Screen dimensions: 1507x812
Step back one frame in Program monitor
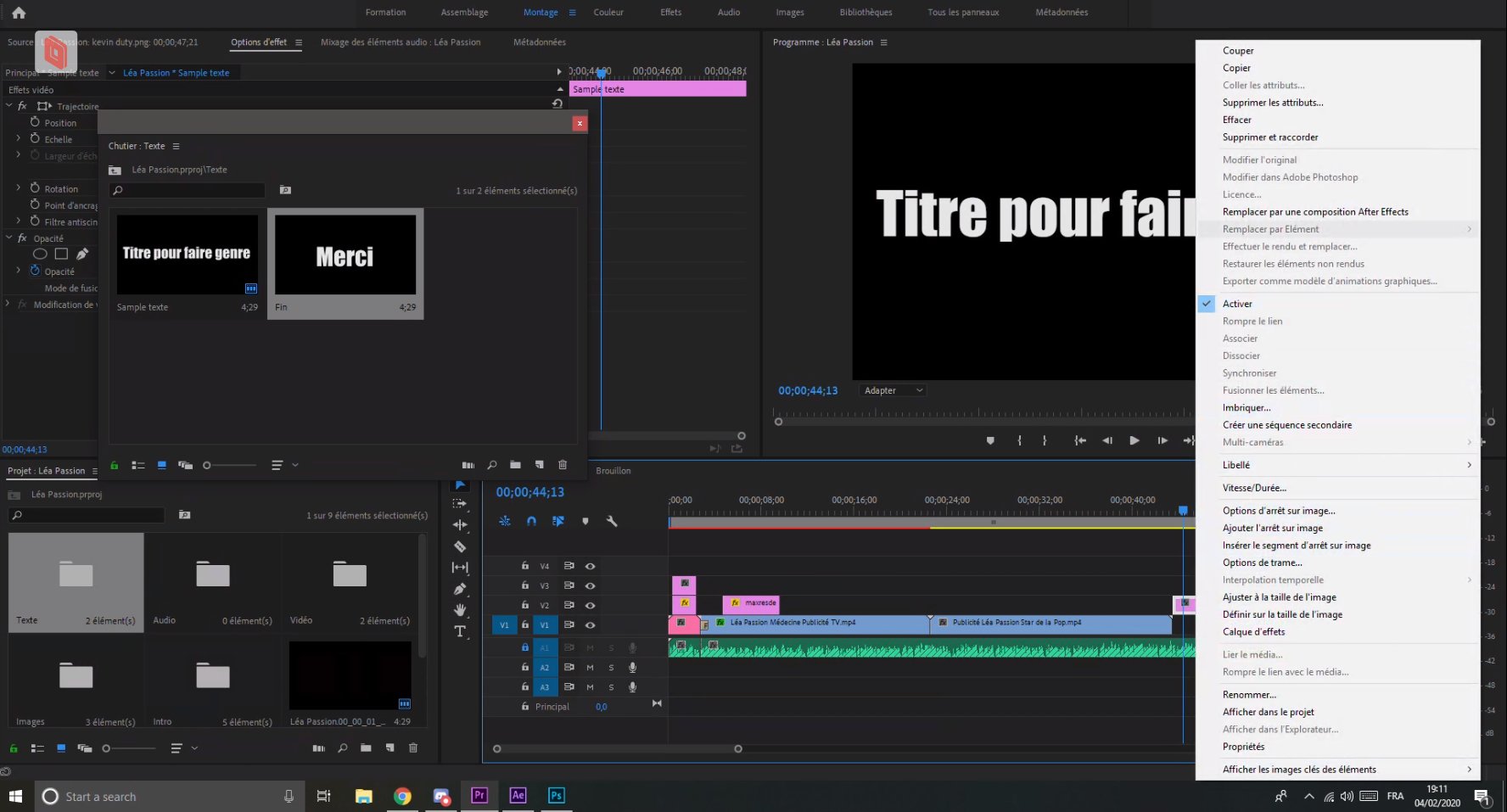(x=1106, y=440)
